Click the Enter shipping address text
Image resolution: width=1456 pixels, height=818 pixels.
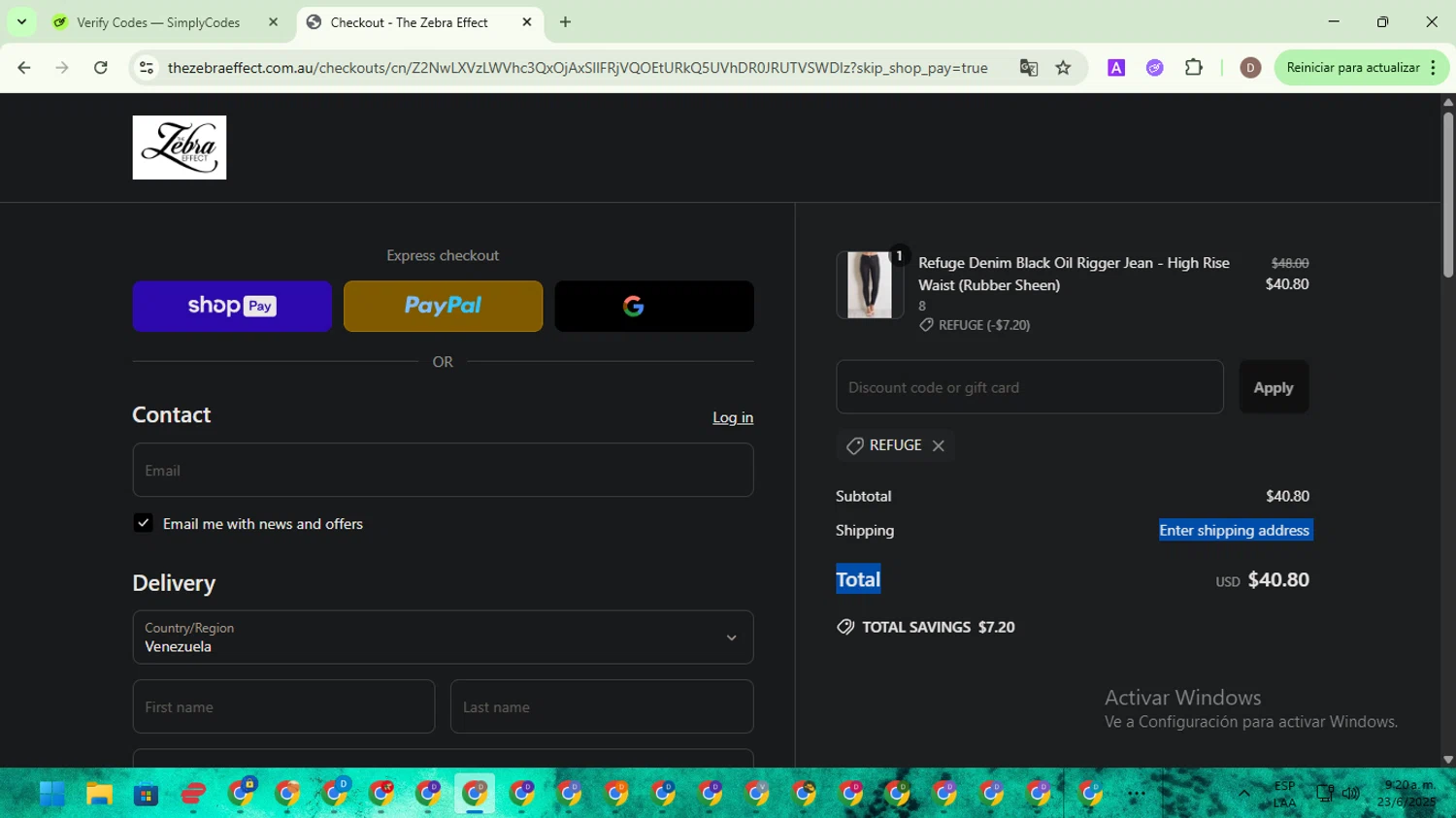tap(1235, 531)
